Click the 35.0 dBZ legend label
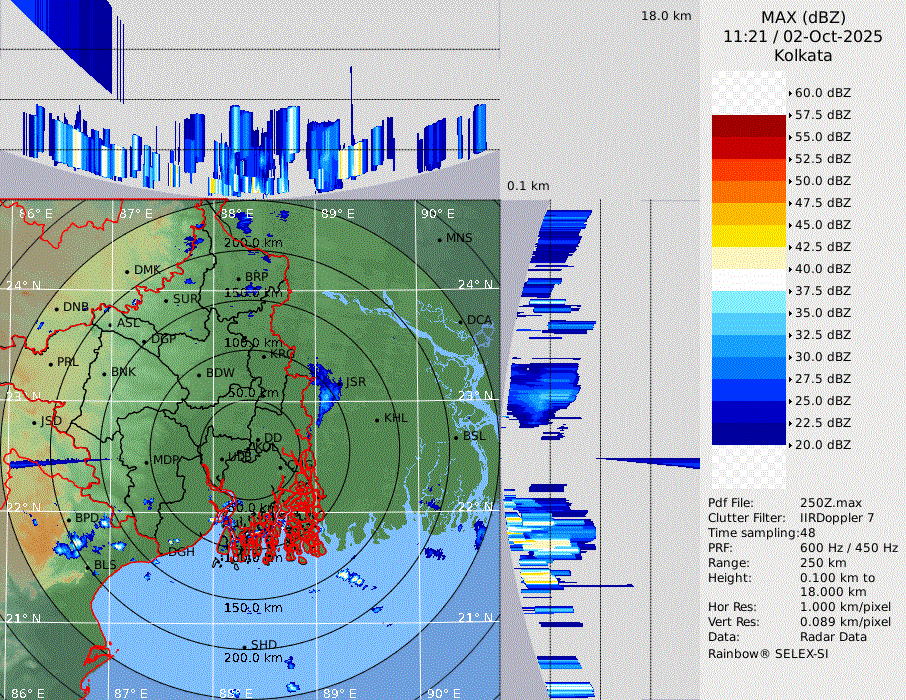 pyautogui.click(x=822, y=313)
